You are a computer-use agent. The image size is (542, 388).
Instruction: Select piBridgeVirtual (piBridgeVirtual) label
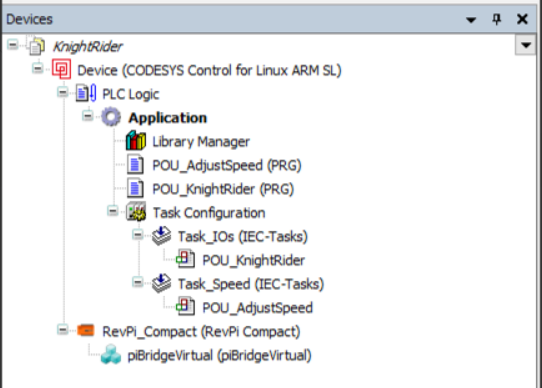tap(219, 355)
